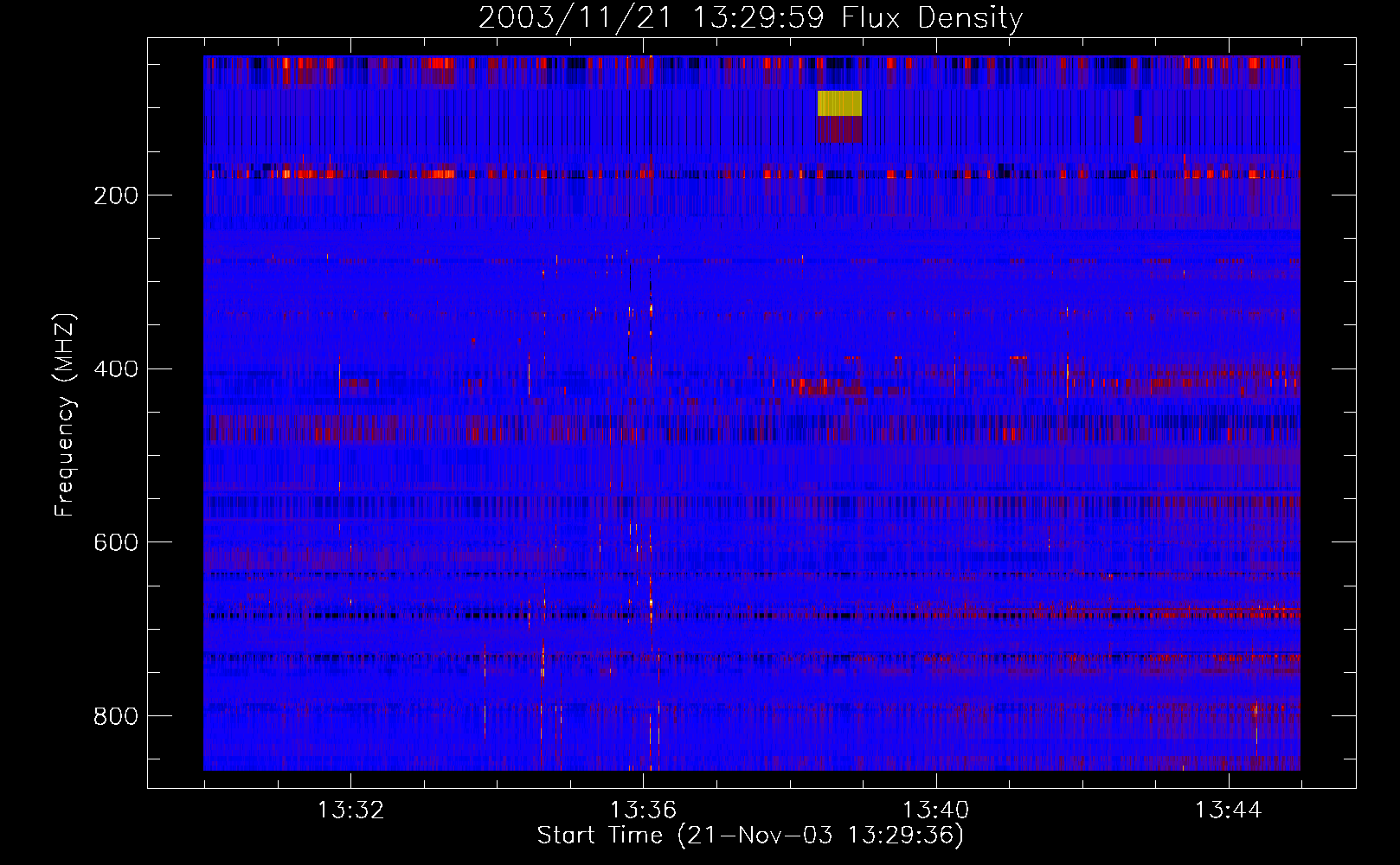Click the 200 frequency tick label

coord(116,195)
